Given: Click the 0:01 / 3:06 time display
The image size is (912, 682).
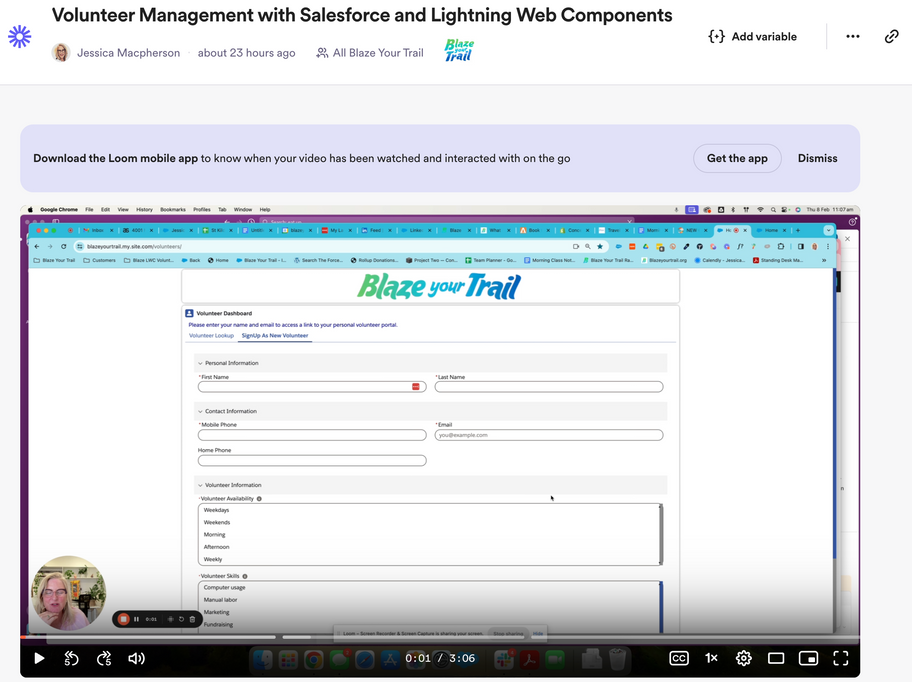Looking at the screenshot, I should coord(440,658).
